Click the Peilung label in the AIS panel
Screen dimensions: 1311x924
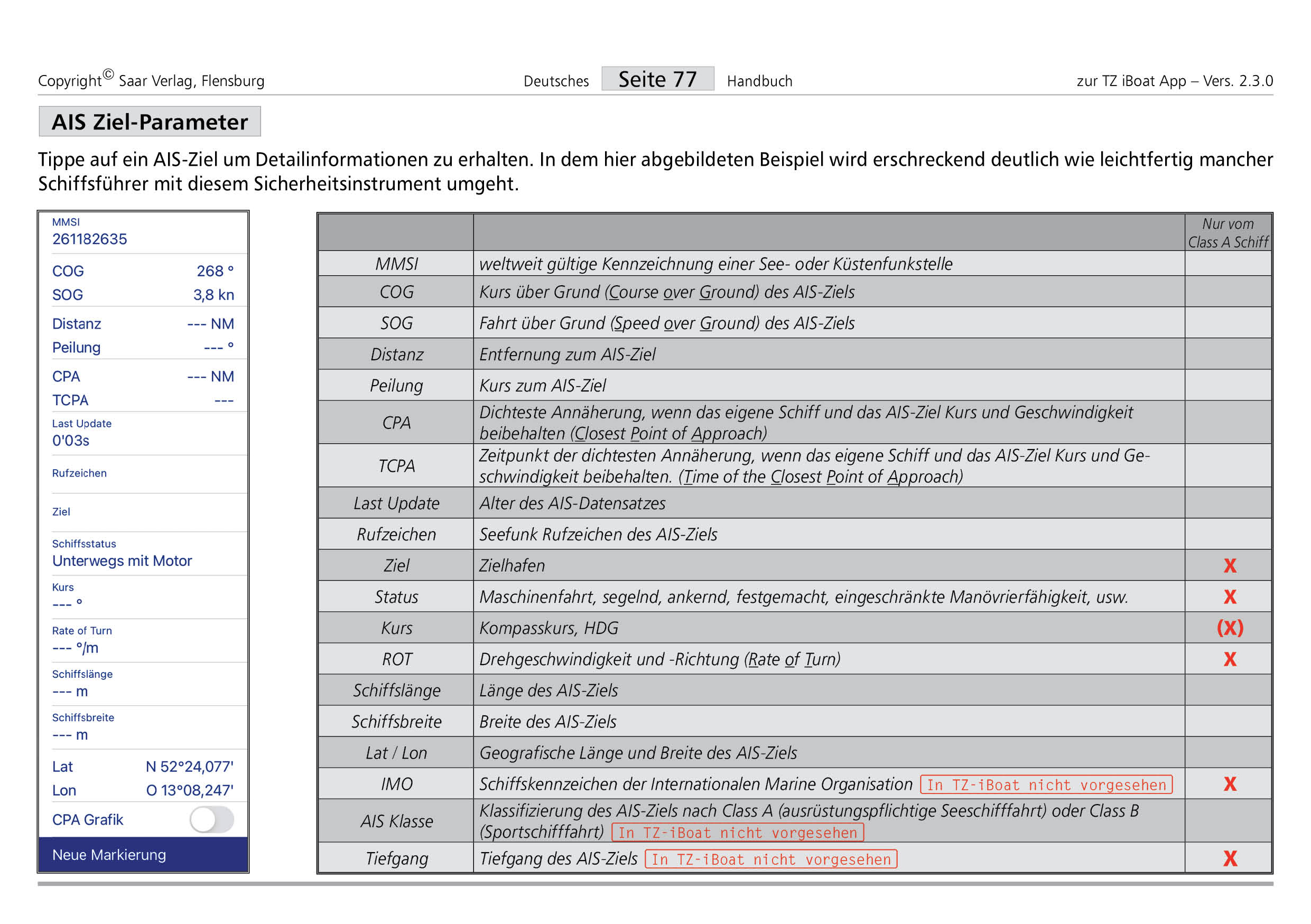coord(77,348)
